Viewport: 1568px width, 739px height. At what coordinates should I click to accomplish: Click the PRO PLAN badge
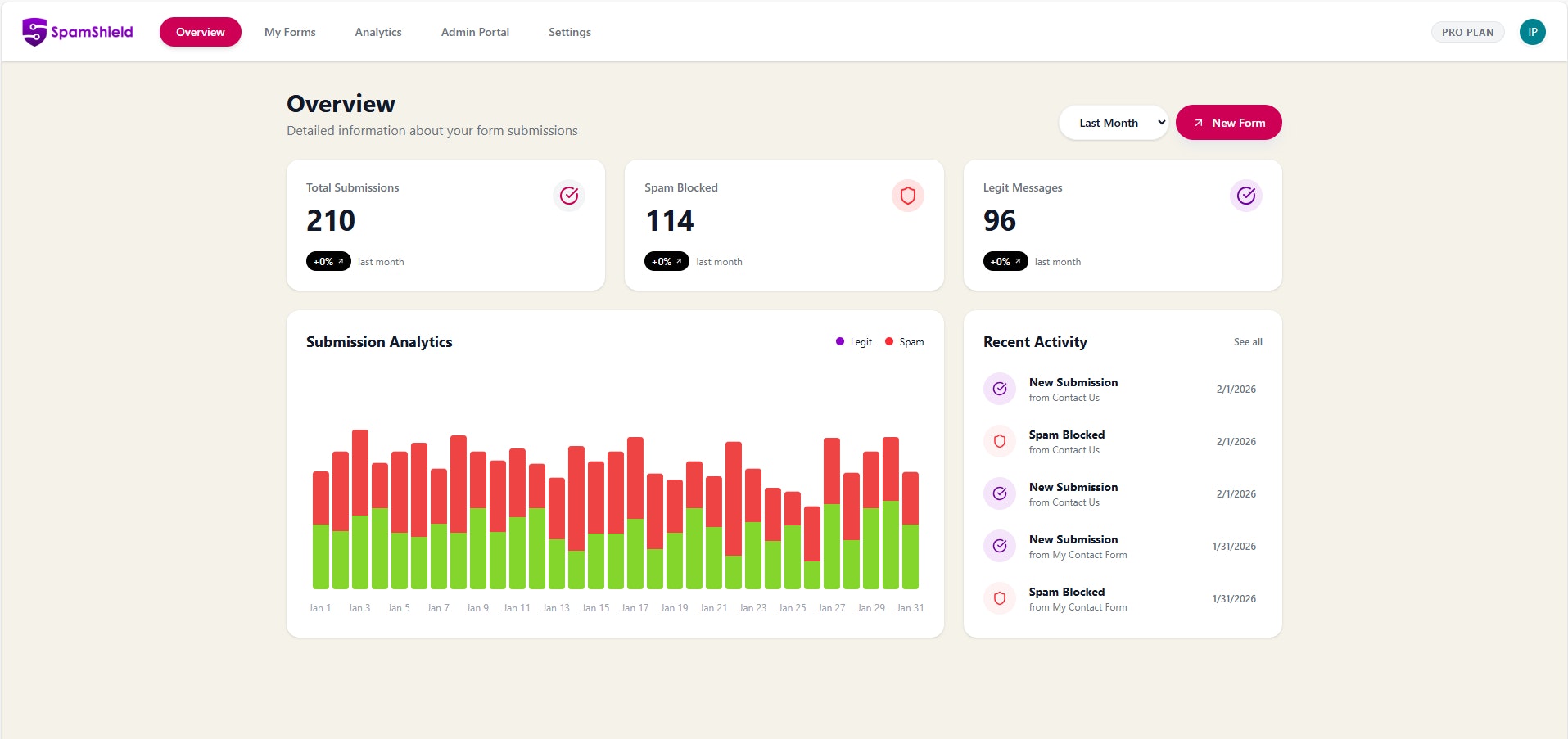(1466, 32)
